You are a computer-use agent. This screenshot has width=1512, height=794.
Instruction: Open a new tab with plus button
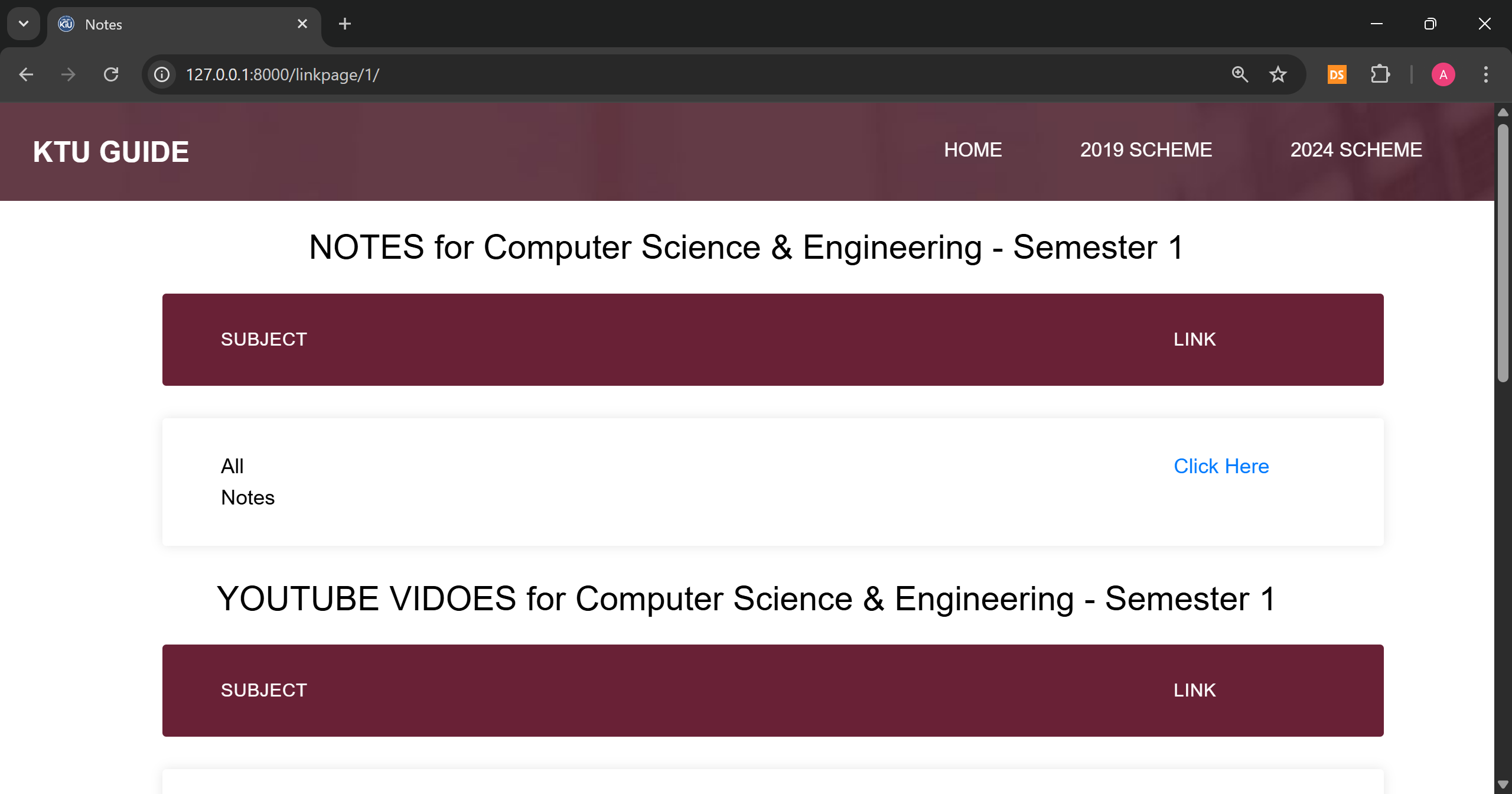click(x=345, y=24)
